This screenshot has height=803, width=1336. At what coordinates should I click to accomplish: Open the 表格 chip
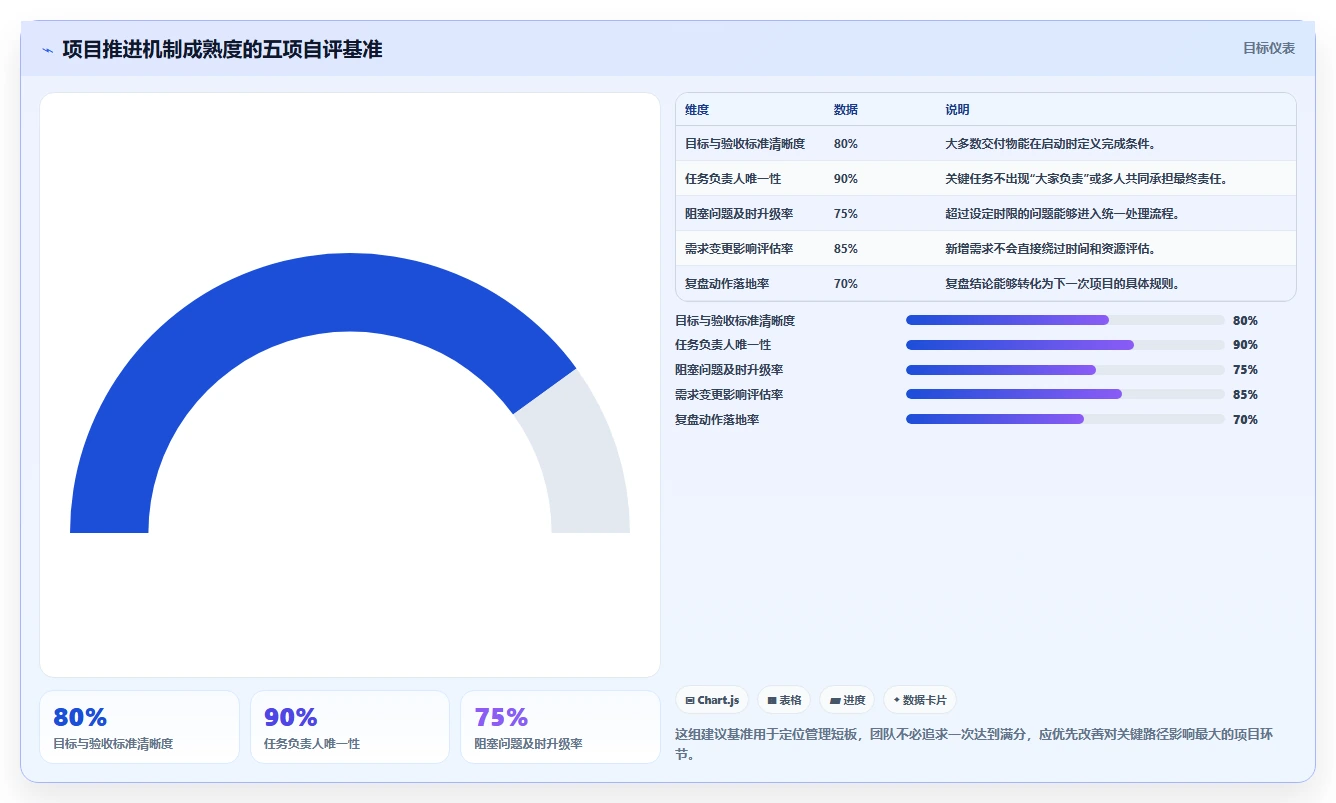pyautogui.click(x=784, y=700)
